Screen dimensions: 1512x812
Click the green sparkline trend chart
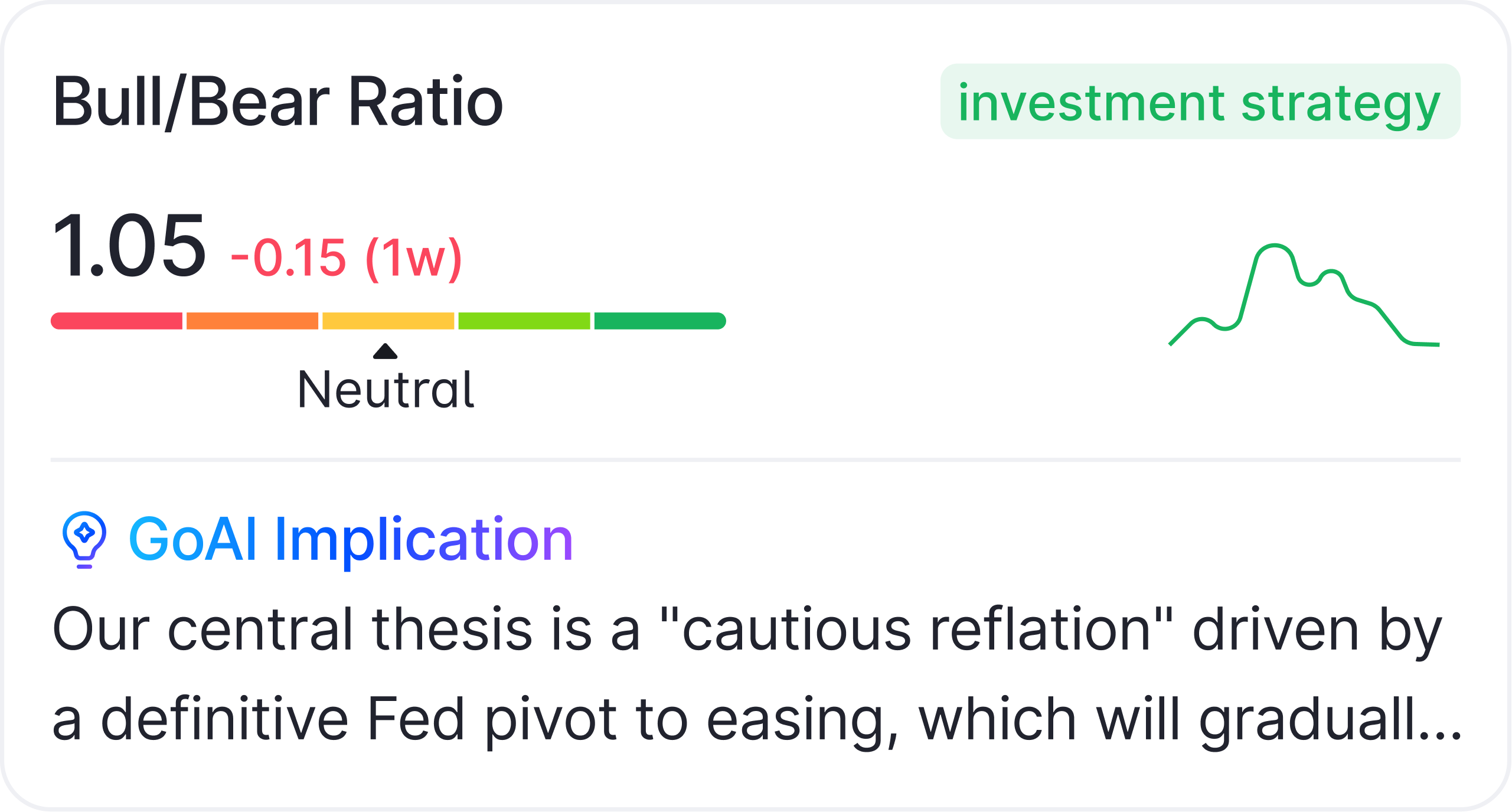(x=1304, y=295)
